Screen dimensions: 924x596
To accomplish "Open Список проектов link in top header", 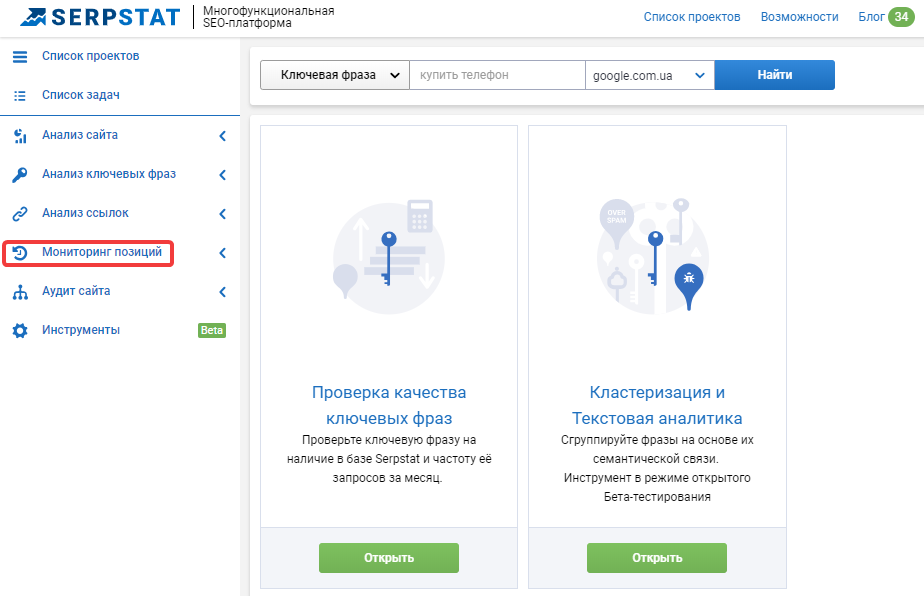I will (692, 17).
